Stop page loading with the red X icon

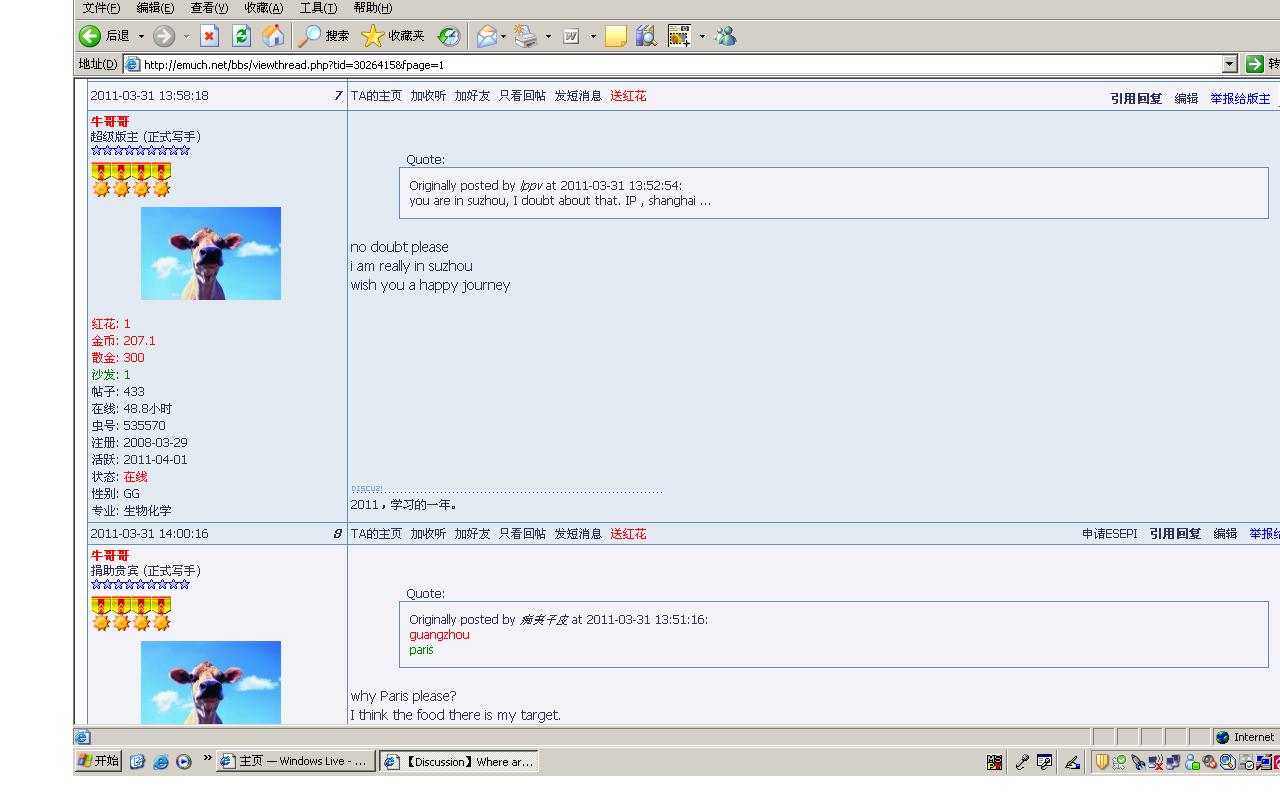209,36
